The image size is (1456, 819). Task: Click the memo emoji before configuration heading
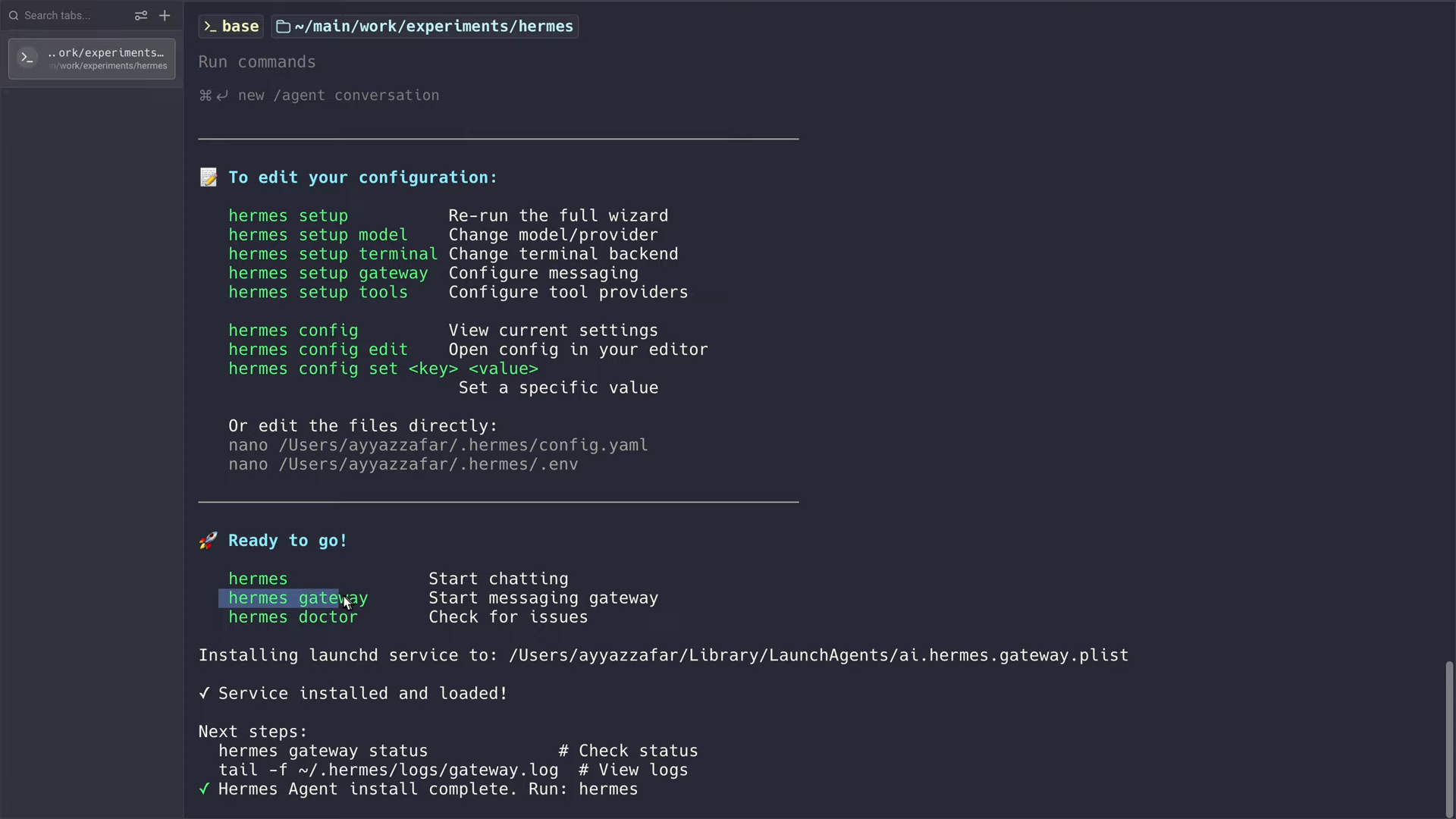tap(208, 177)
